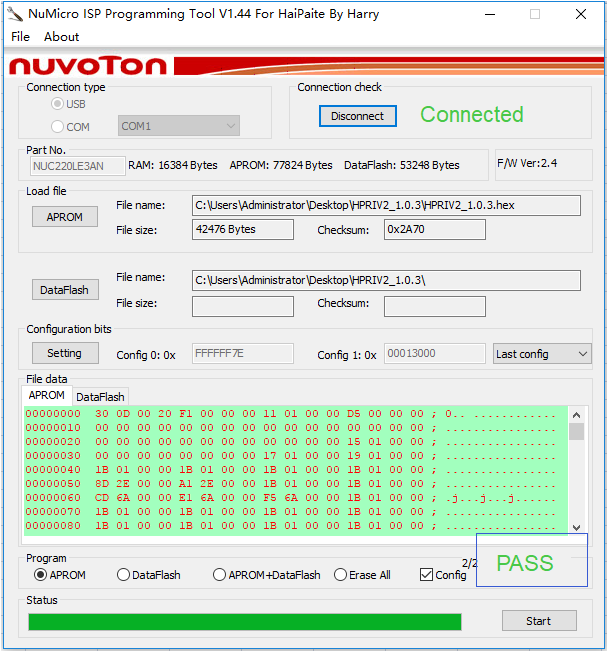Screen dimensions: 608x652
Task: Select the DataFlash program radio button
Action: [x=123, y=575]
